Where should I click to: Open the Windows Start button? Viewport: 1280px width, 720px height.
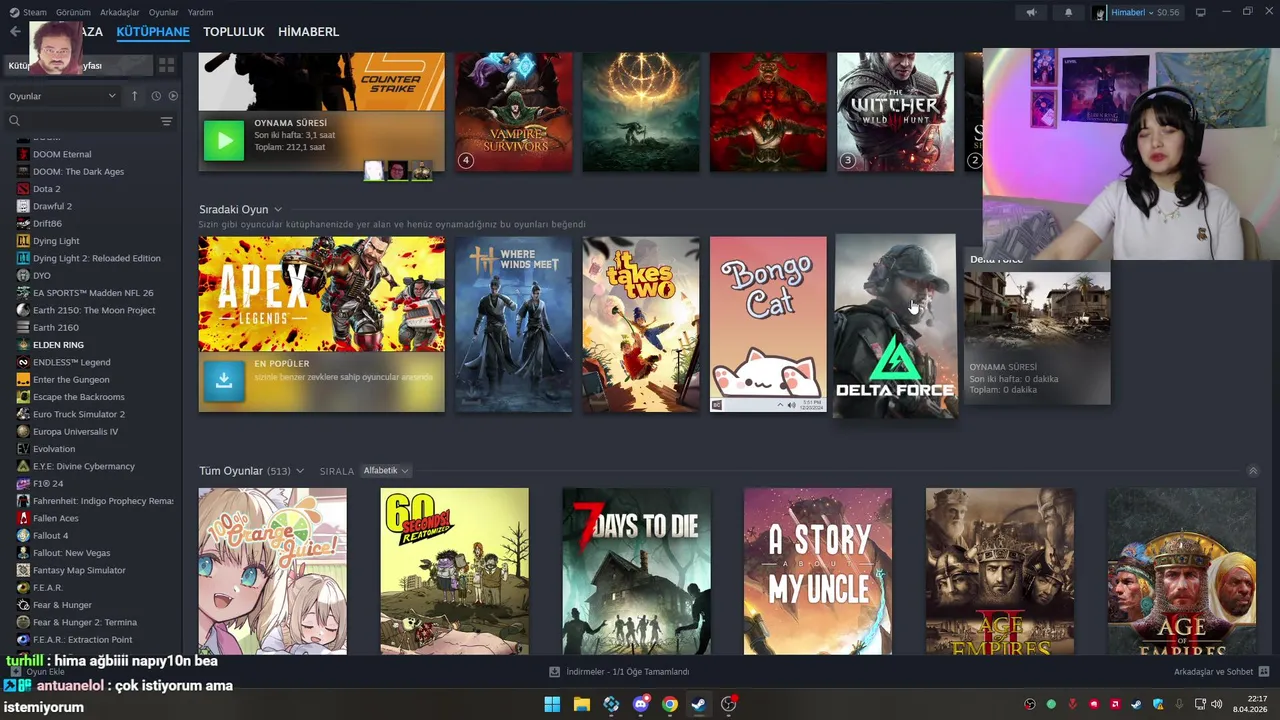552,704
